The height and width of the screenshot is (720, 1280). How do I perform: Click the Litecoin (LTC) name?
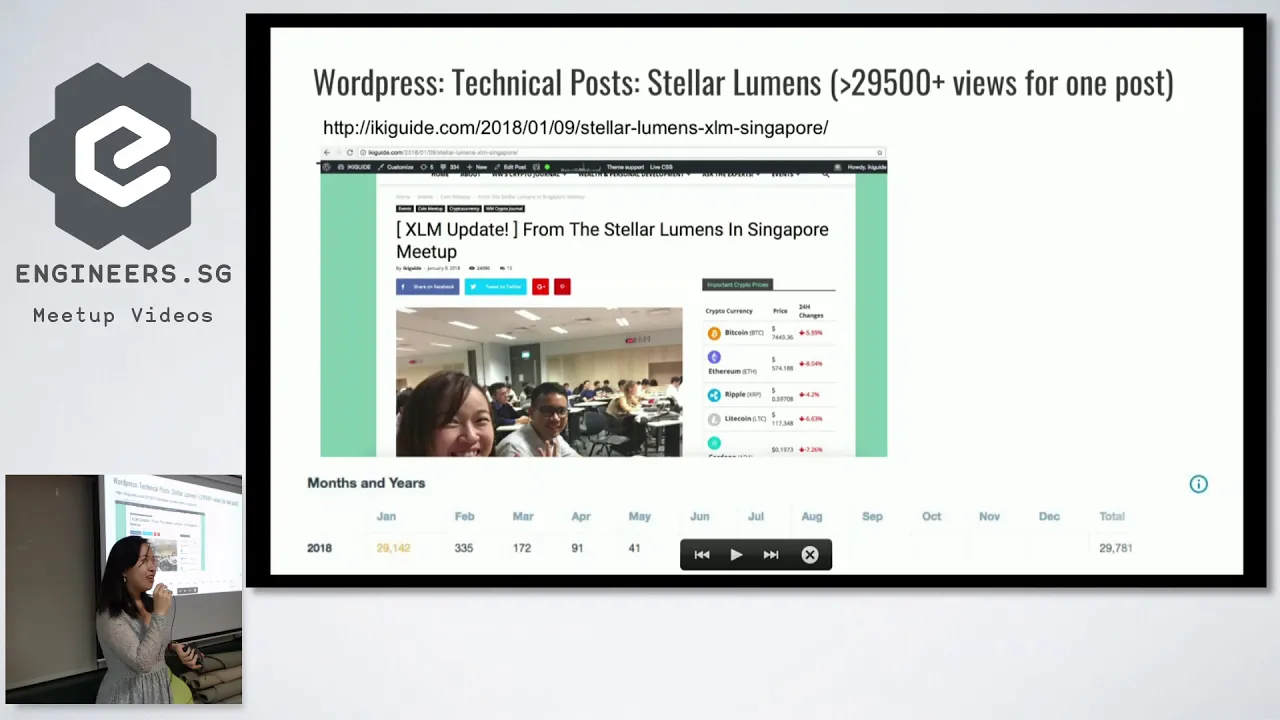(x=744, y=419)
